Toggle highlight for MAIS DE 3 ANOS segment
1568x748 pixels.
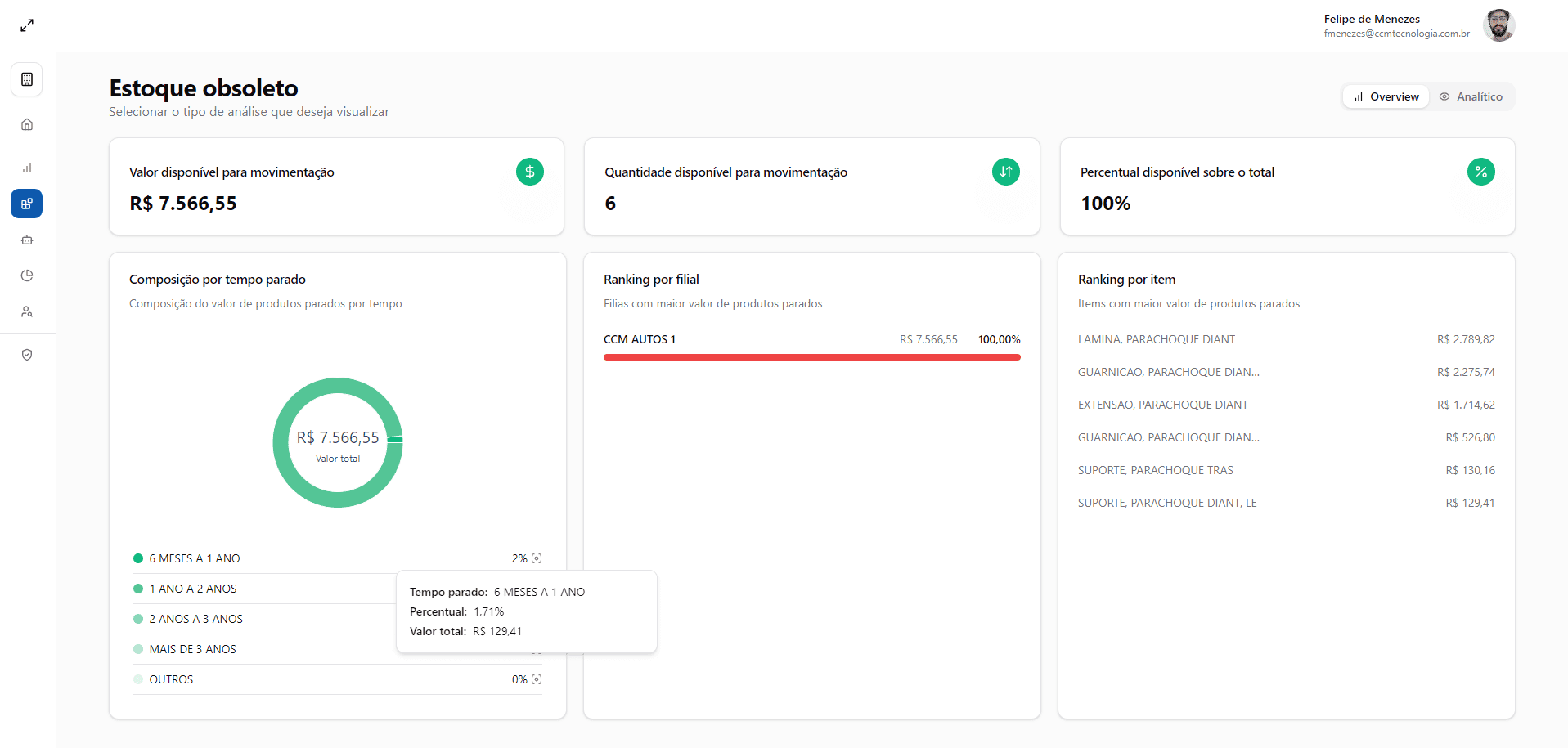[x=537, y=648]
